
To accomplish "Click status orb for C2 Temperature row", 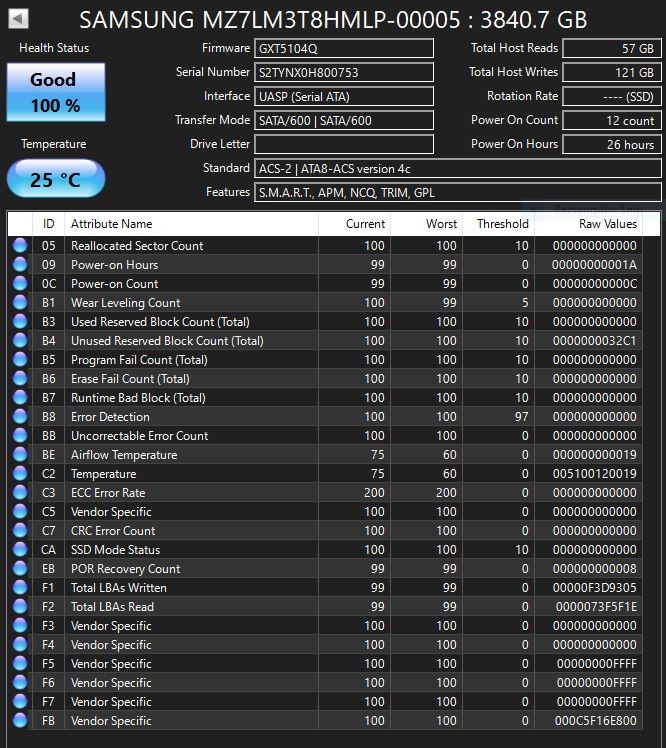I will coord(20,473).
